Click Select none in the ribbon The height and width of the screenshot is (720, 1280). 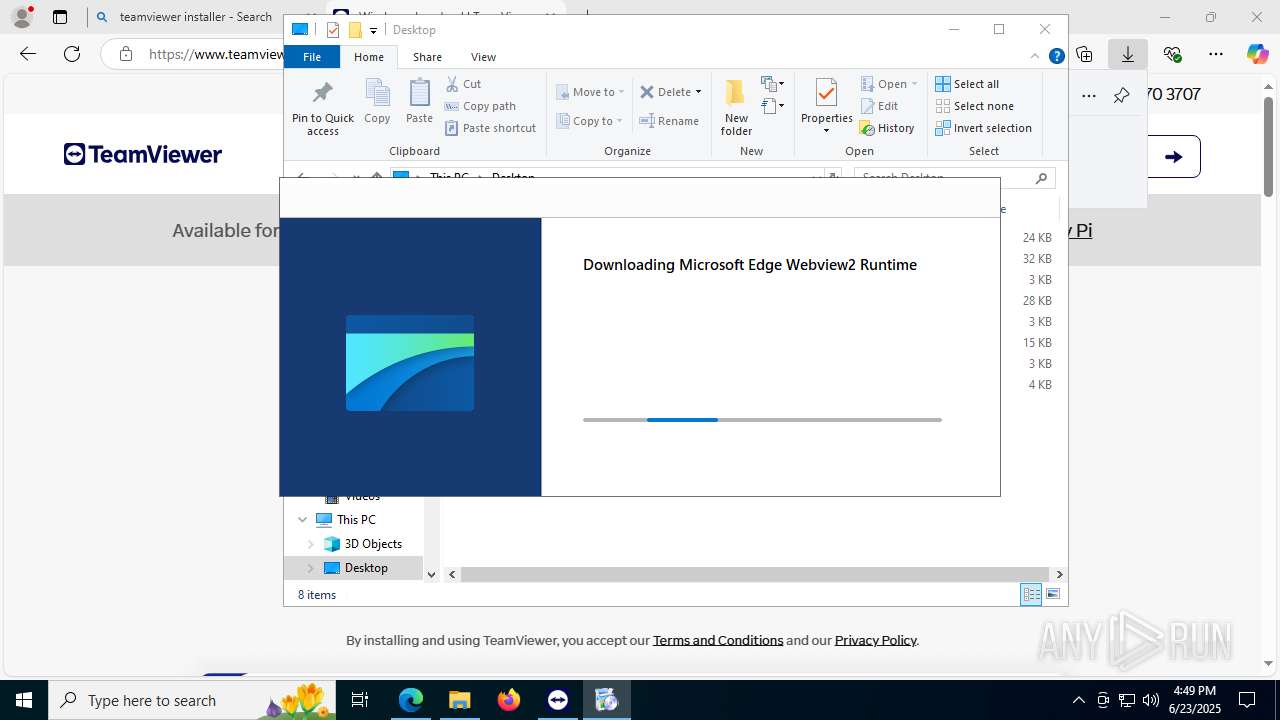[974, 106]
